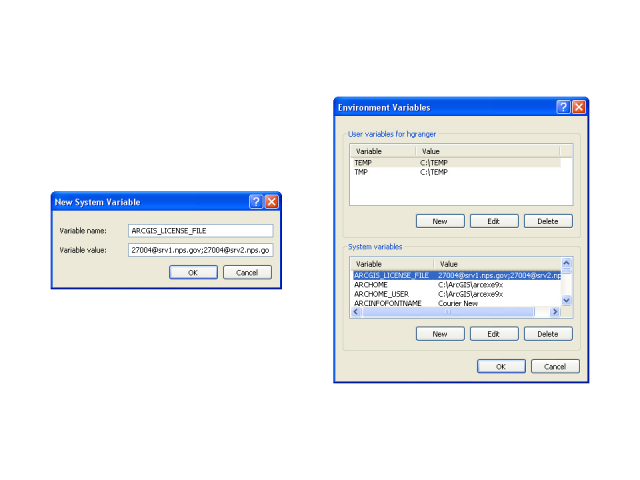The width and height of the screenshot is (640, 480).
Task: Select ARCGIS_LICENSE_FILE system variable row
Action: coord(456,274)
